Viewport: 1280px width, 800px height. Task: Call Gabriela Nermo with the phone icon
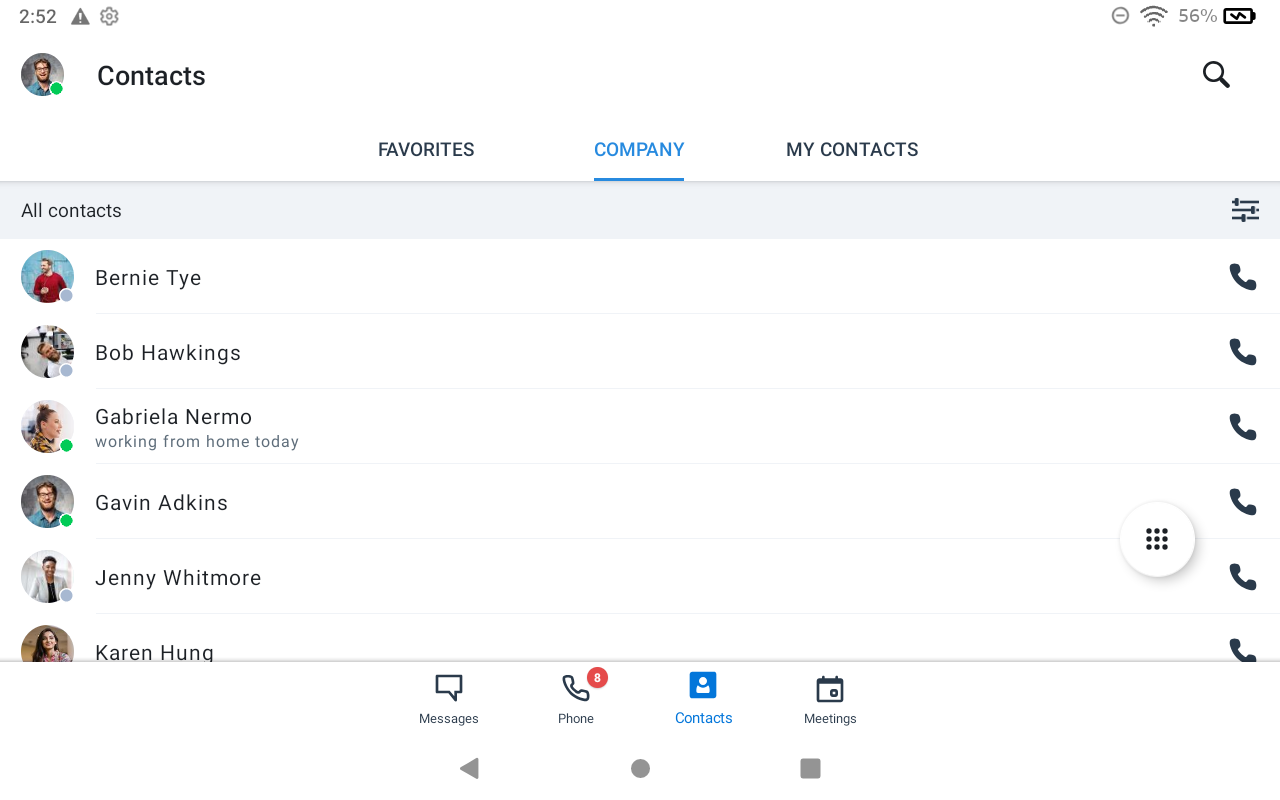[1242, 427]
